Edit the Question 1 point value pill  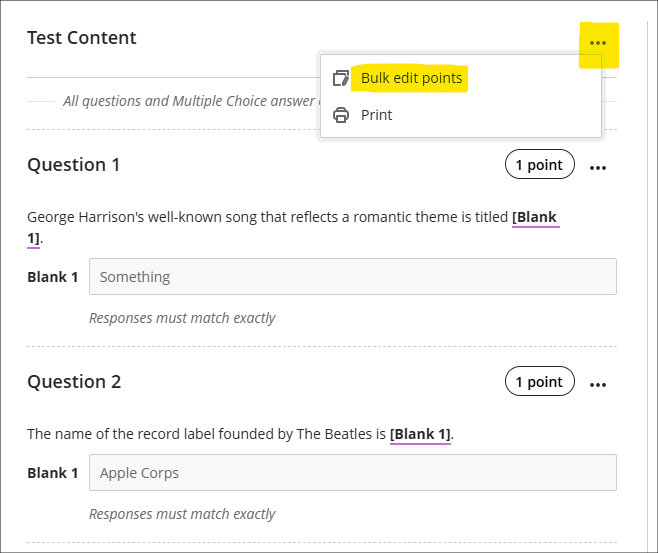click(x=539, y=165)
